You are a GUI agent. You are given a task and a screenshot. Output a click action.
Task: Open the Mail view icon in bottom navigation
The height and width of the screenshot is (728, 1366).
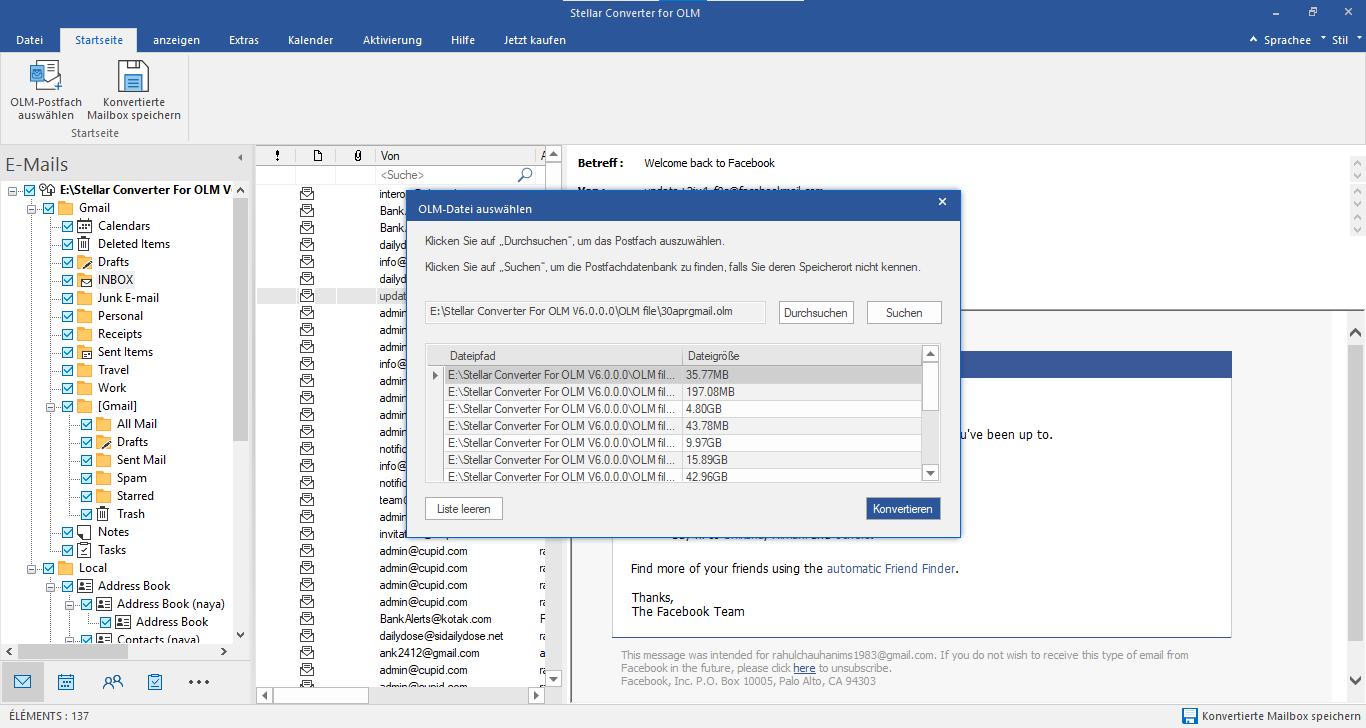tap(22, 682)
